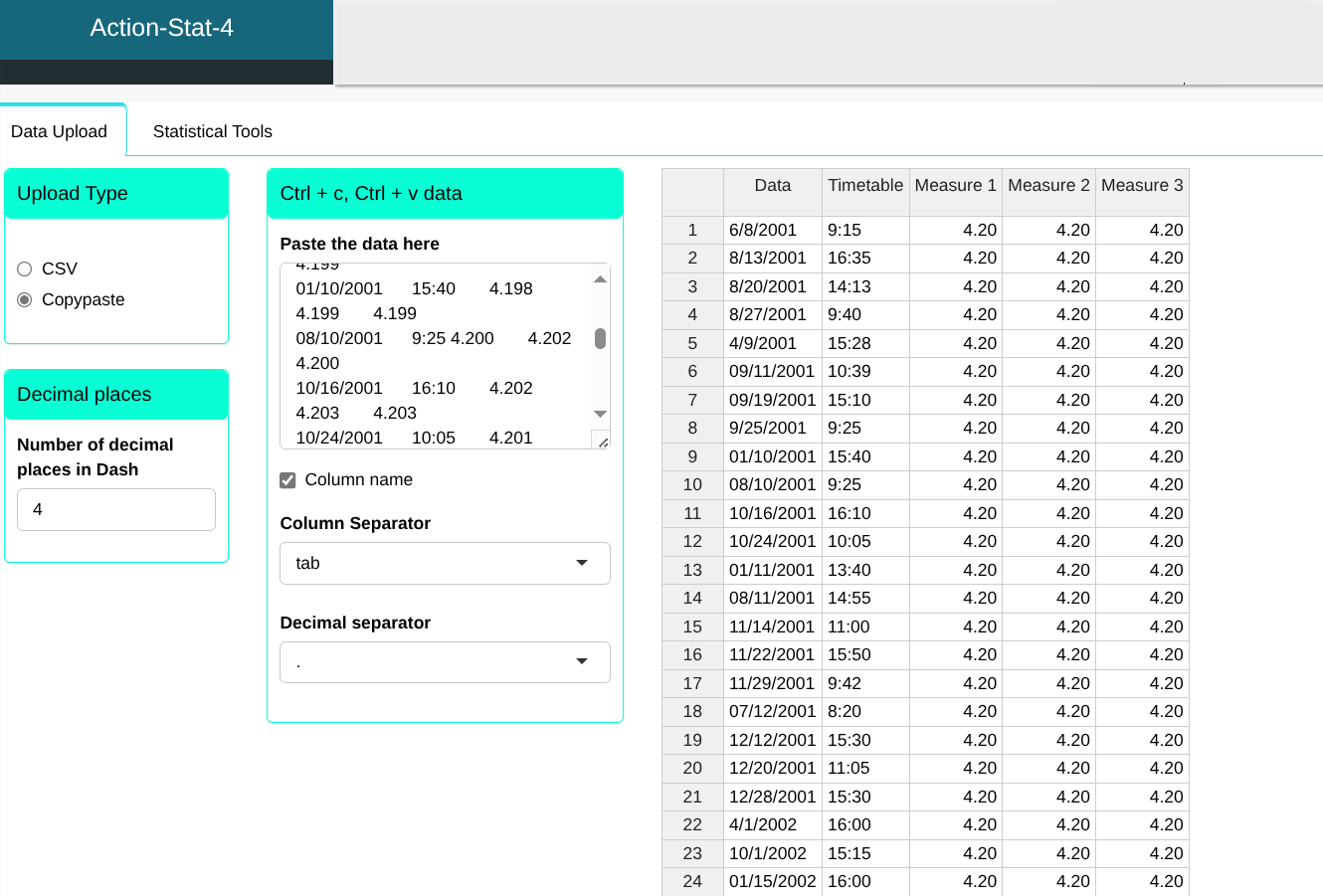This screenshot has width=1323, height=896.
Task: Click the textarea scroll up arrow
Action: coord(600,279)
